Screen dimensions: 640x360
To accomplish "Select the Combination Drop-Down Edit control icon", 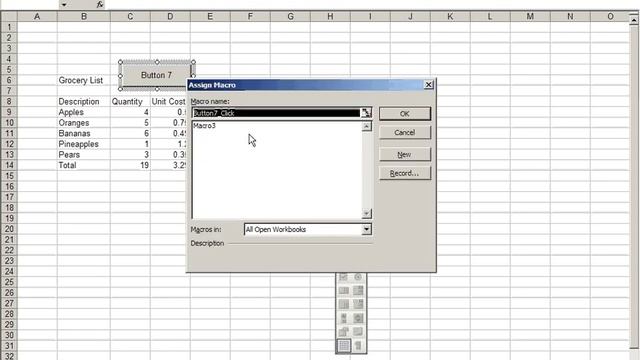I will (358, 304).
